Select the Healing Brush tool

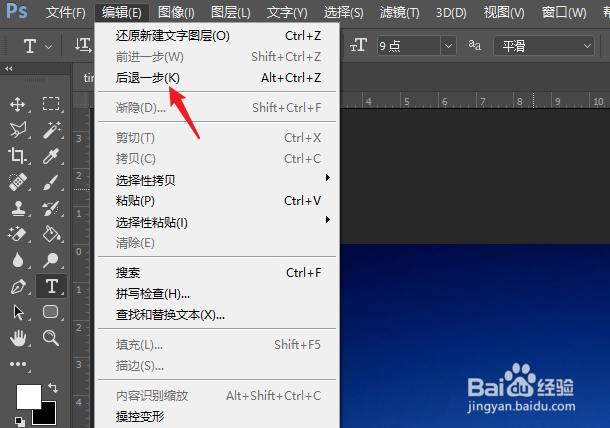(18, 182)
